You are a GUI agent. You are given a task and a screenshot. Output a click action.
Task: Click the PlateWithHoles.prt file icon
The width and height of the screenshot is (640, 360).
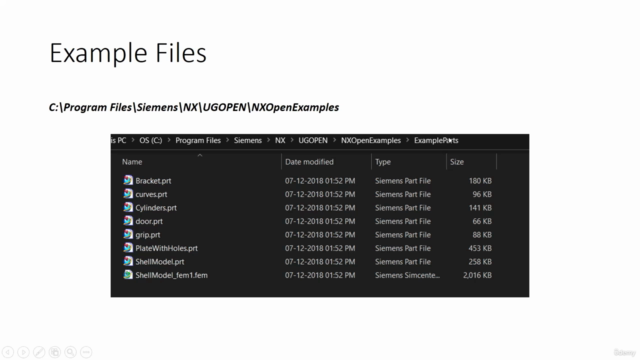tap(128, 247)
